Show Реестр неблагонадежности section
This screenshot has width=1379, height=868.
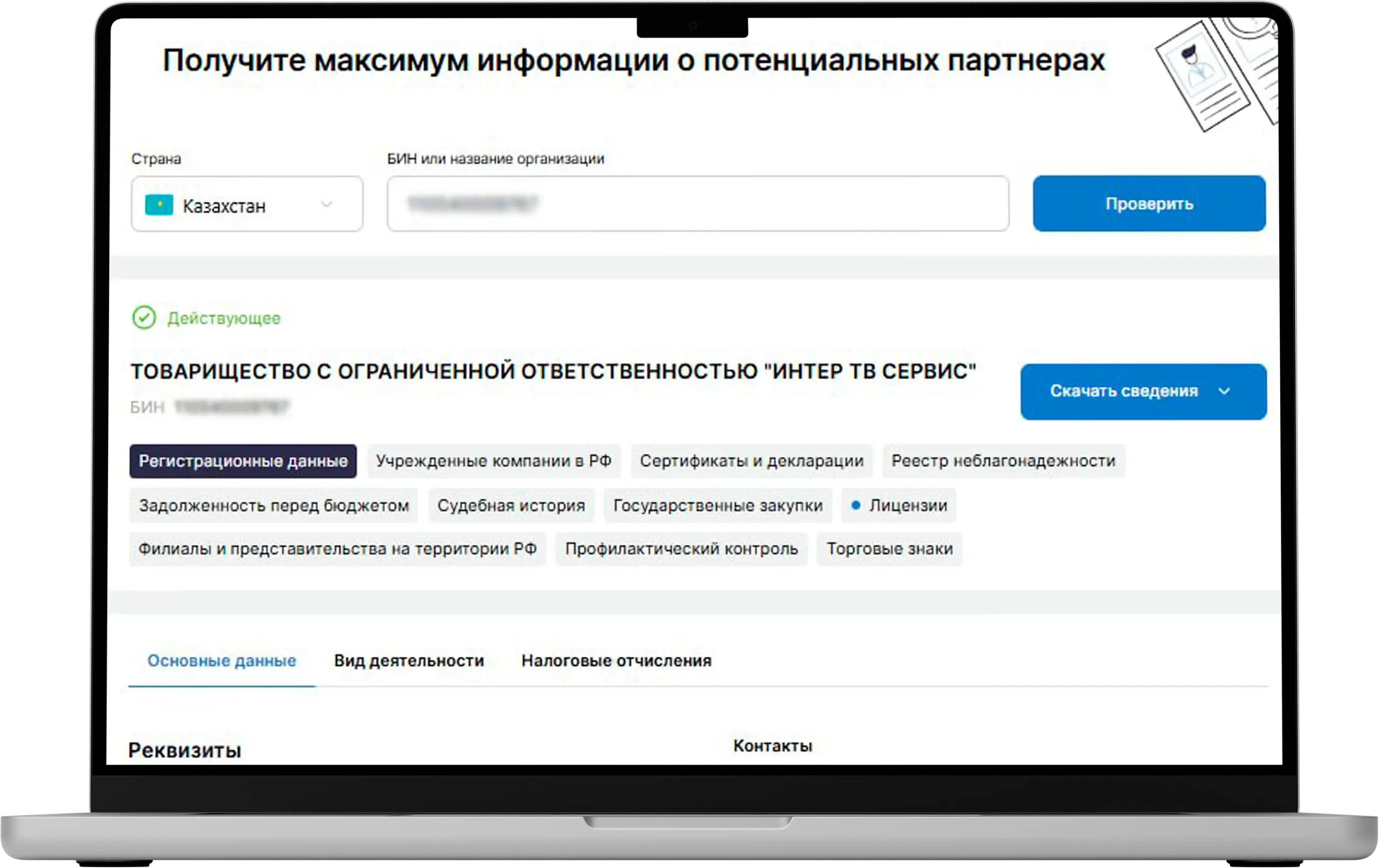1003,461
